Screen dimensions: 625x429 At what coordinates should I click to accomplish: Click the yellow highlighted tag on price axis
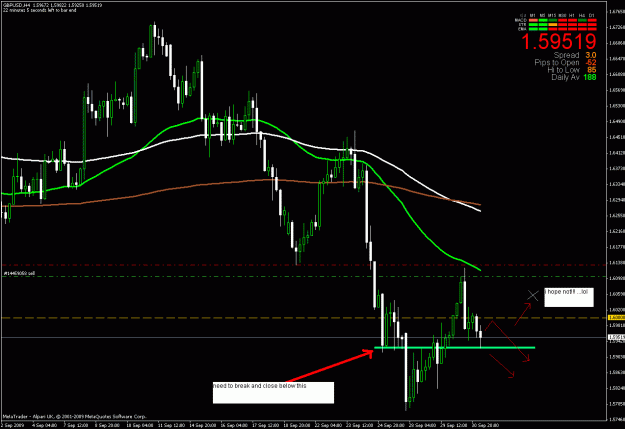coord(616,318)
